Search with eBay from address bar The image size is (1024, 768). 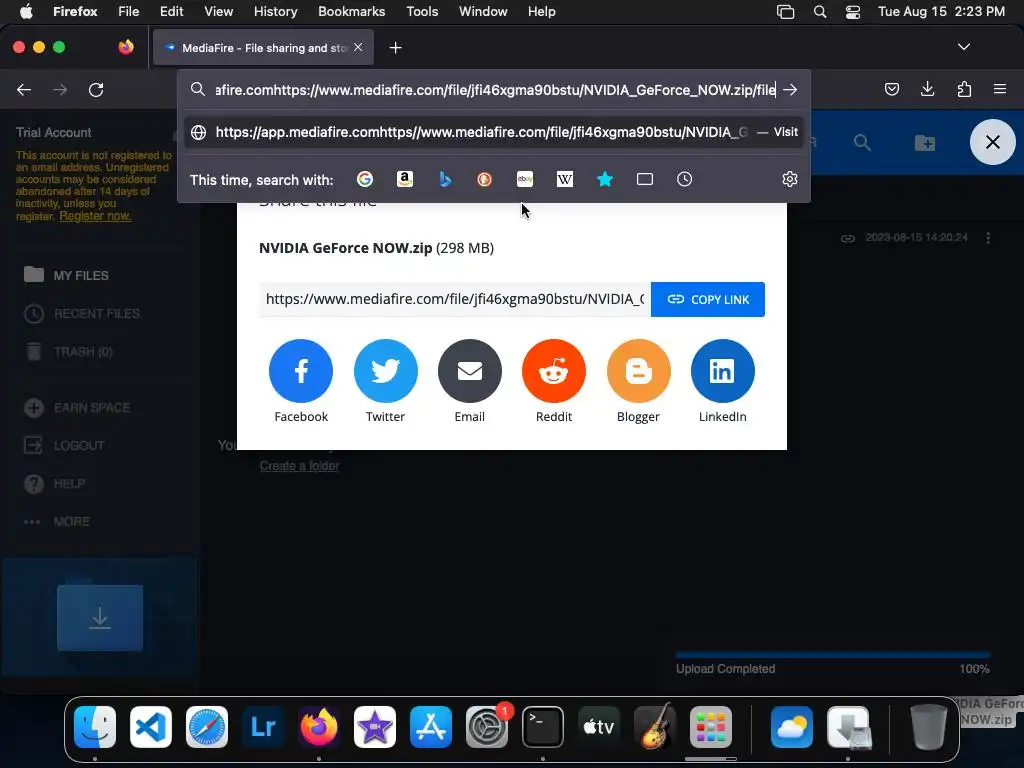coord(525,179)
